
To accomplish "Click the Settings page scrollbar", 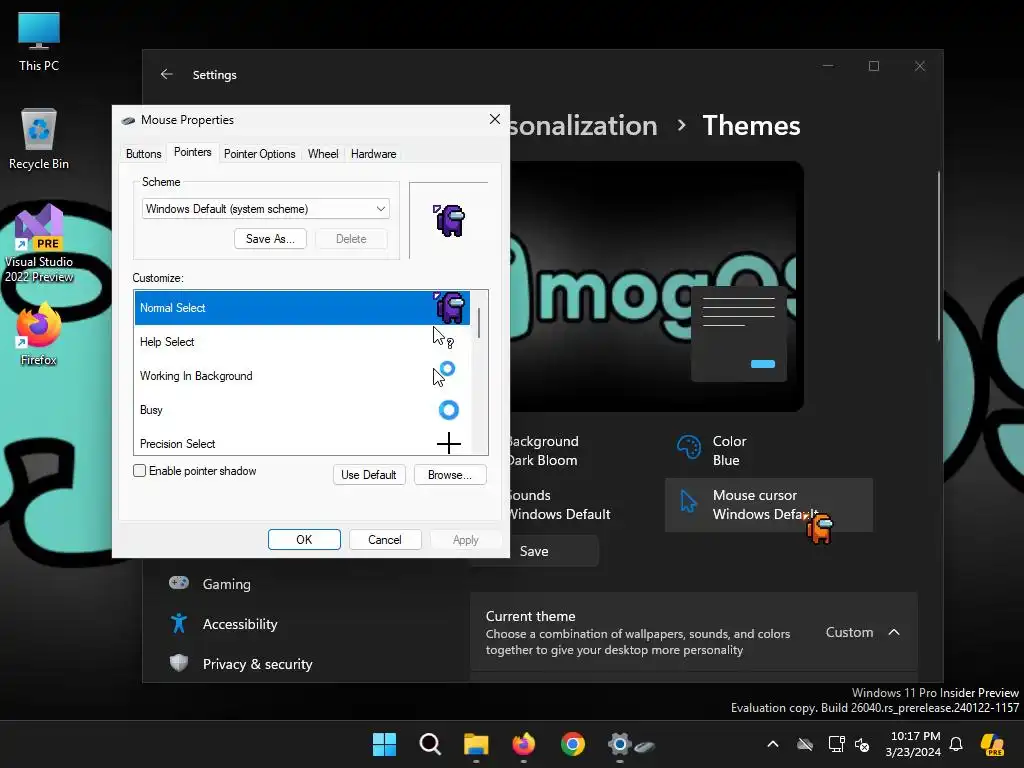I will click(x=939, y=255).
